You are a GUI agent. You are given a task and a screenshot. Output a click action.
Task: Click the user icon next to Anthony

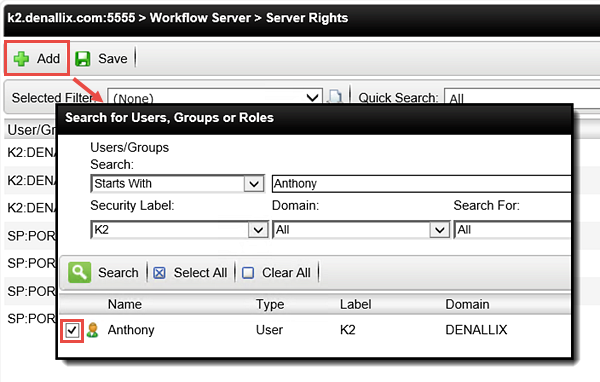[93, 330]
